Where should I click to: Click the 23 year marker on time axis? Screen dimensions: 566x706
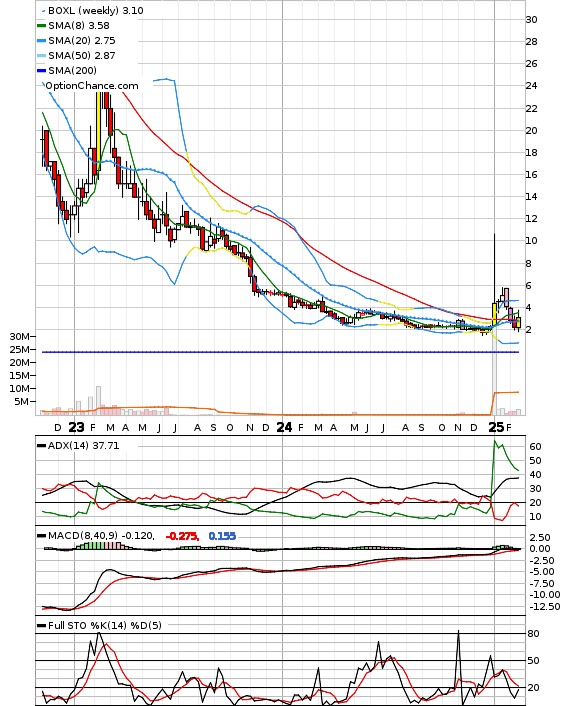pyautogui.click(x=77, y=427)
